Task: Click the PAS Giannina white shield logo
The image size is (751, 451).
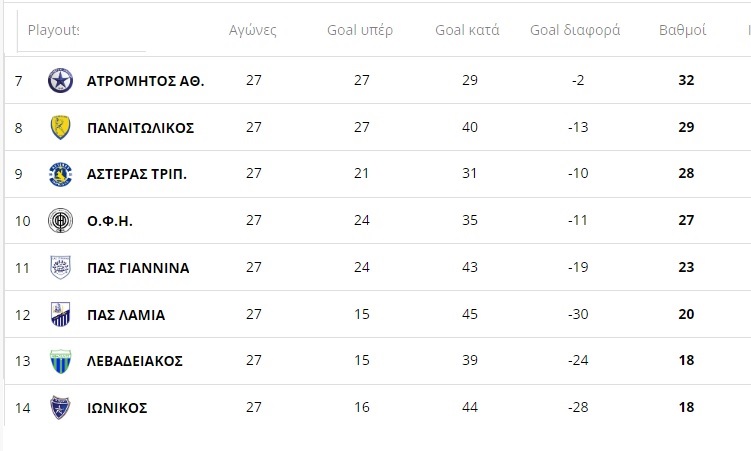Action: pyautogui.click(x=60, y=268)
